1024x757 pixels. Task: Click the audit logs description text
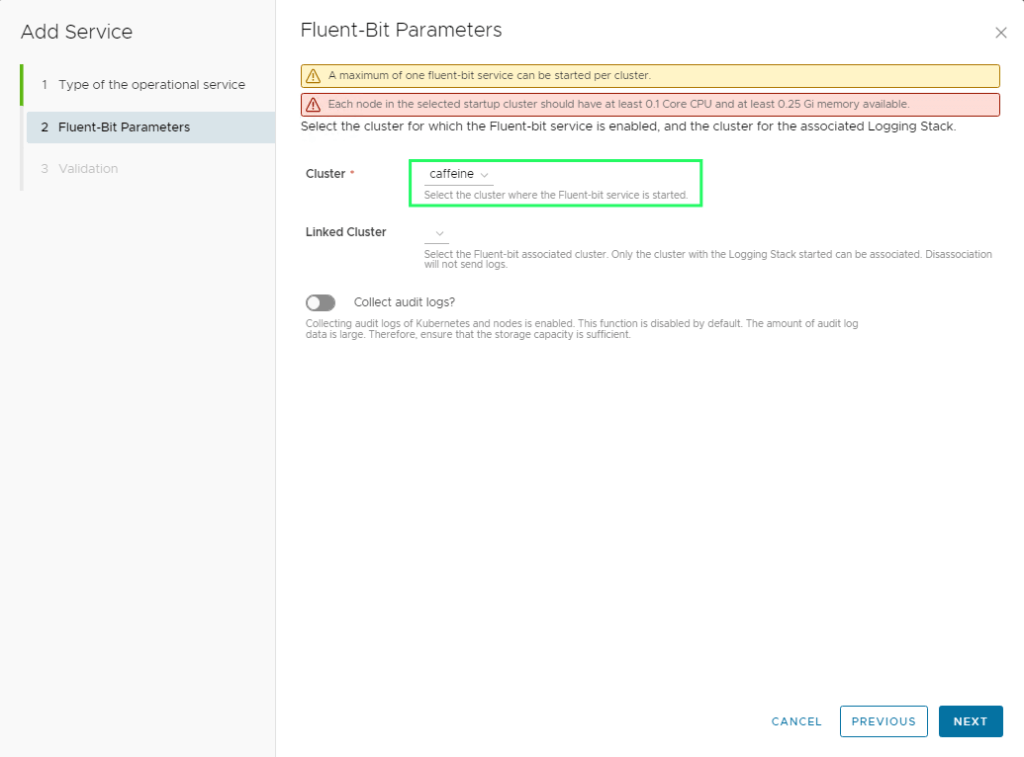coord(582,329)
